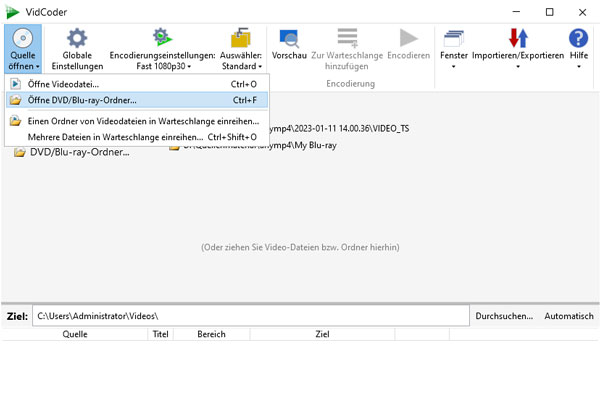
Task: Click Importieren/Exportieren arrows icon
Action: pyautogui.click(x=518, y=38)
